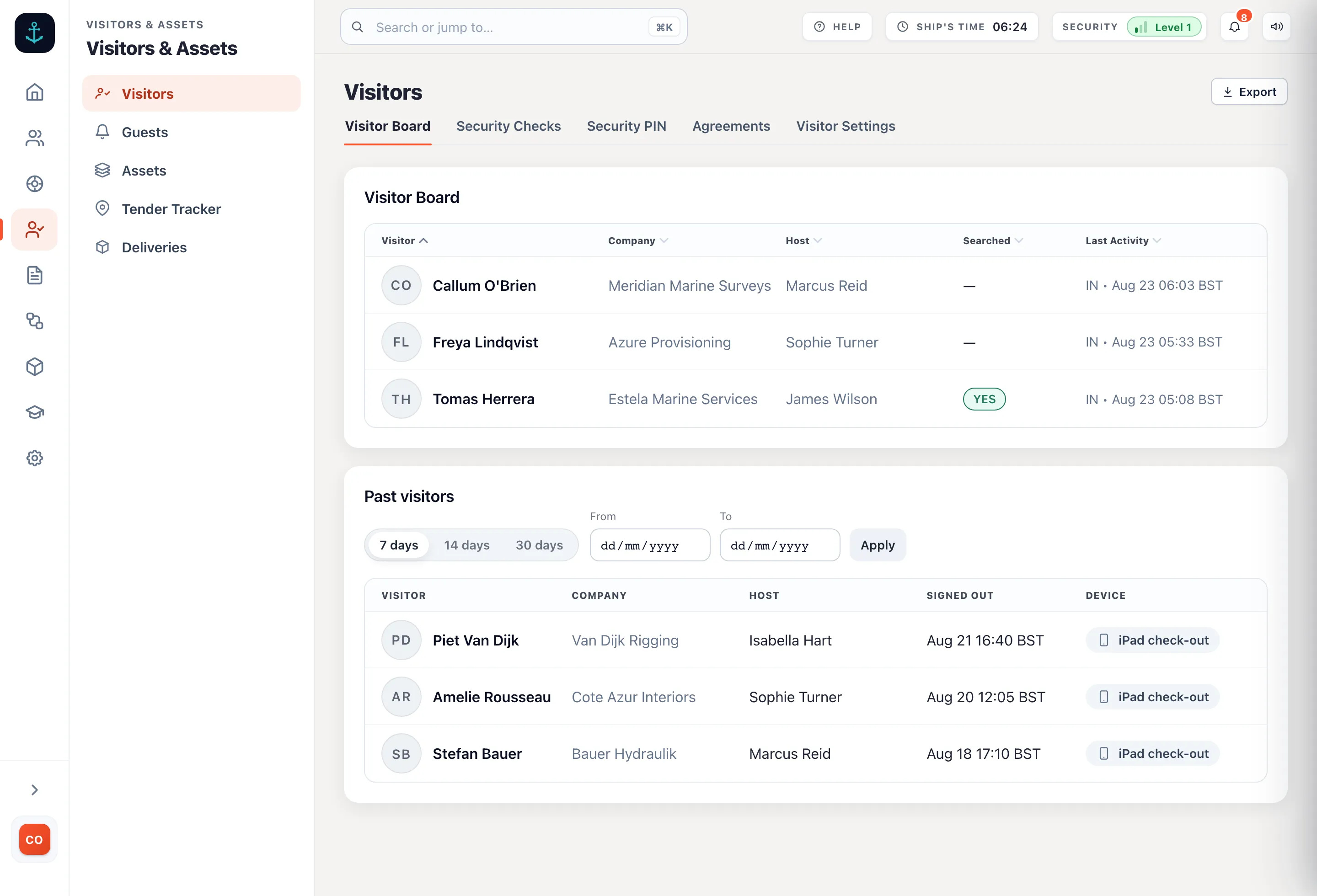The image size is (1317, 896).
Task: Select the 30 days range option
Action: coord(539,545)
